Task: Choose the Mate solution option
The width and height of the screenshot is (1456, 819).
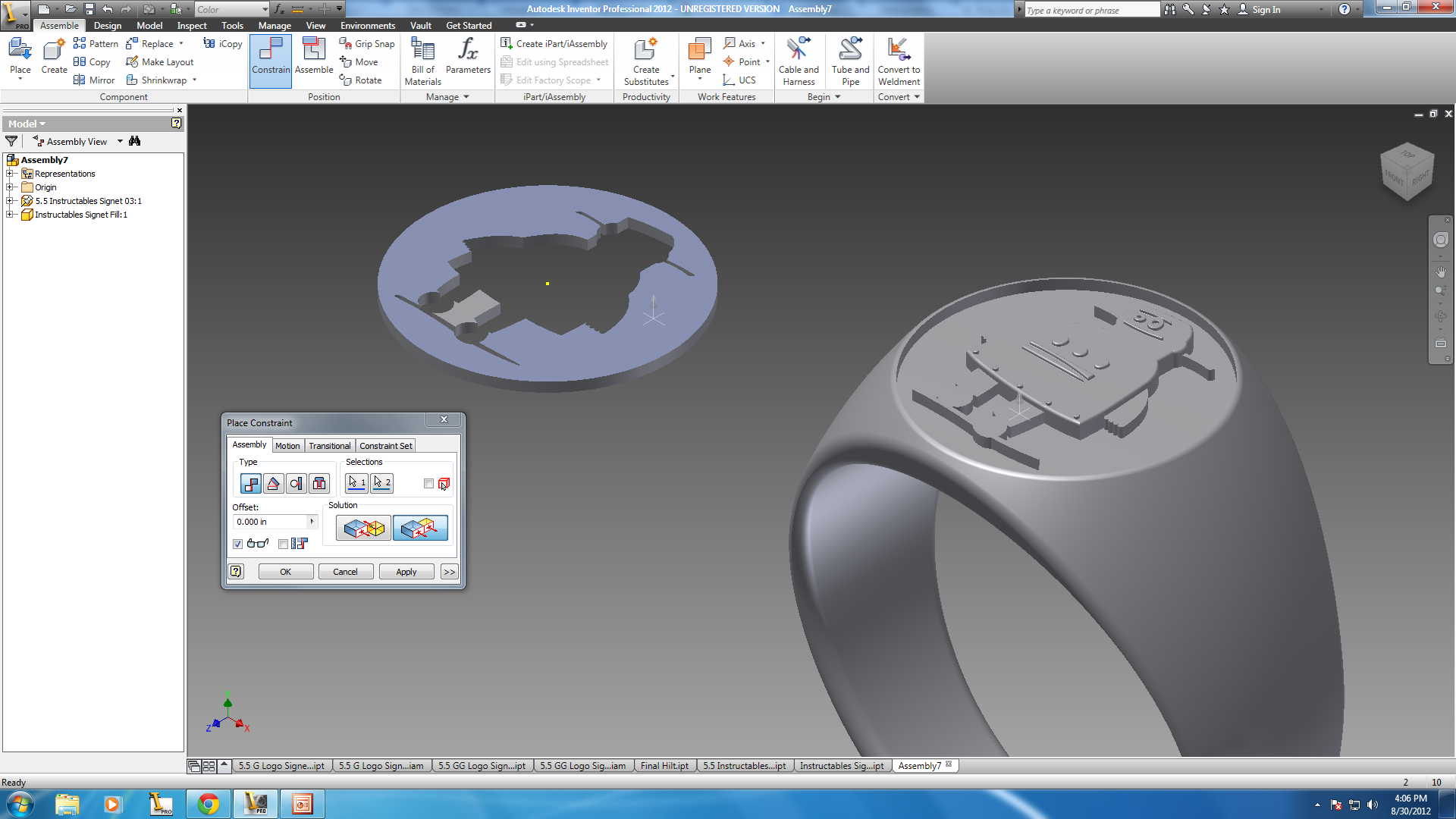Action: 363,528
